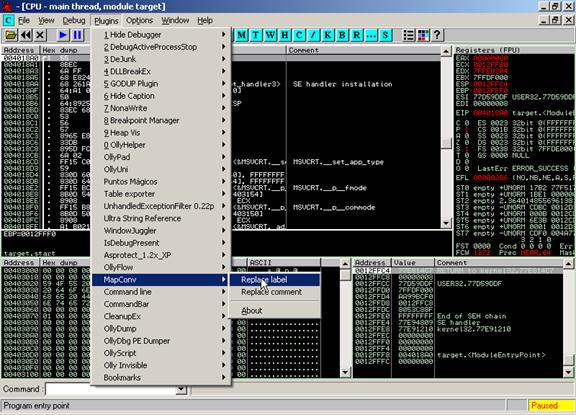Click the Close program X icon
The height and width of the screenshot is (415, 576).
[x=40, y=35]
